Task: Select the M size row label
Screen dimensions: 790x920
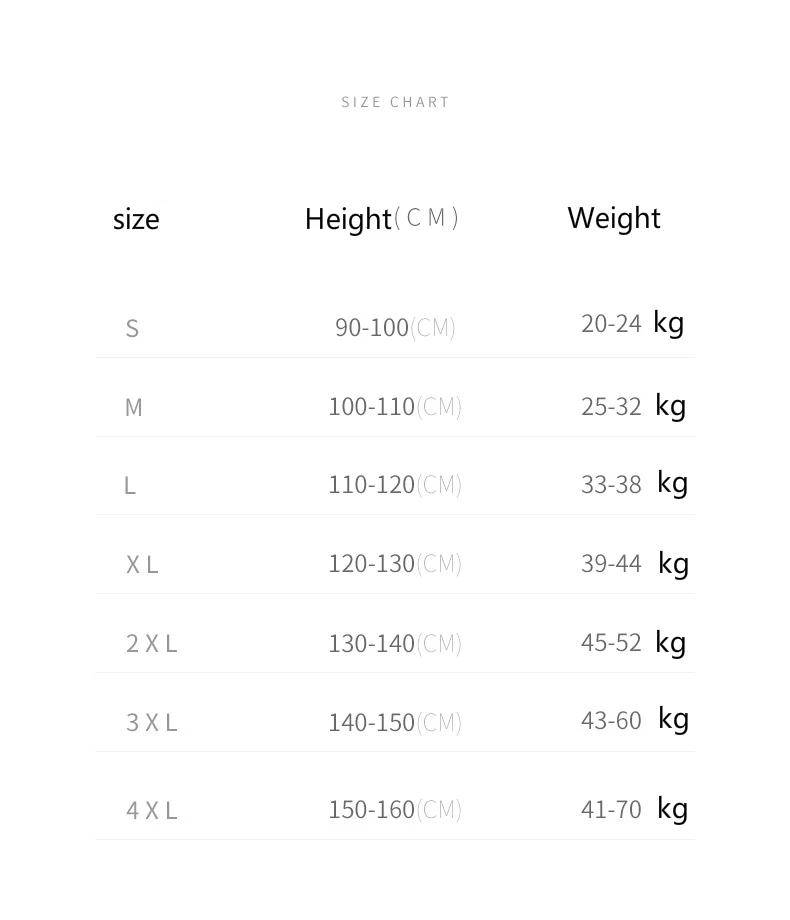Action: point(134,407)
